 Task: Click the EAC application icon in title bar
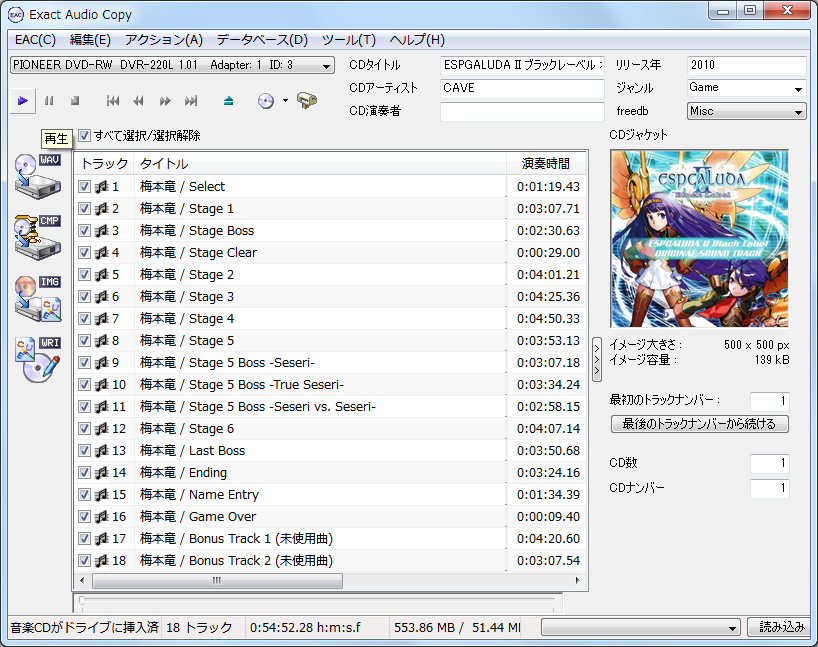pos(16,15)
